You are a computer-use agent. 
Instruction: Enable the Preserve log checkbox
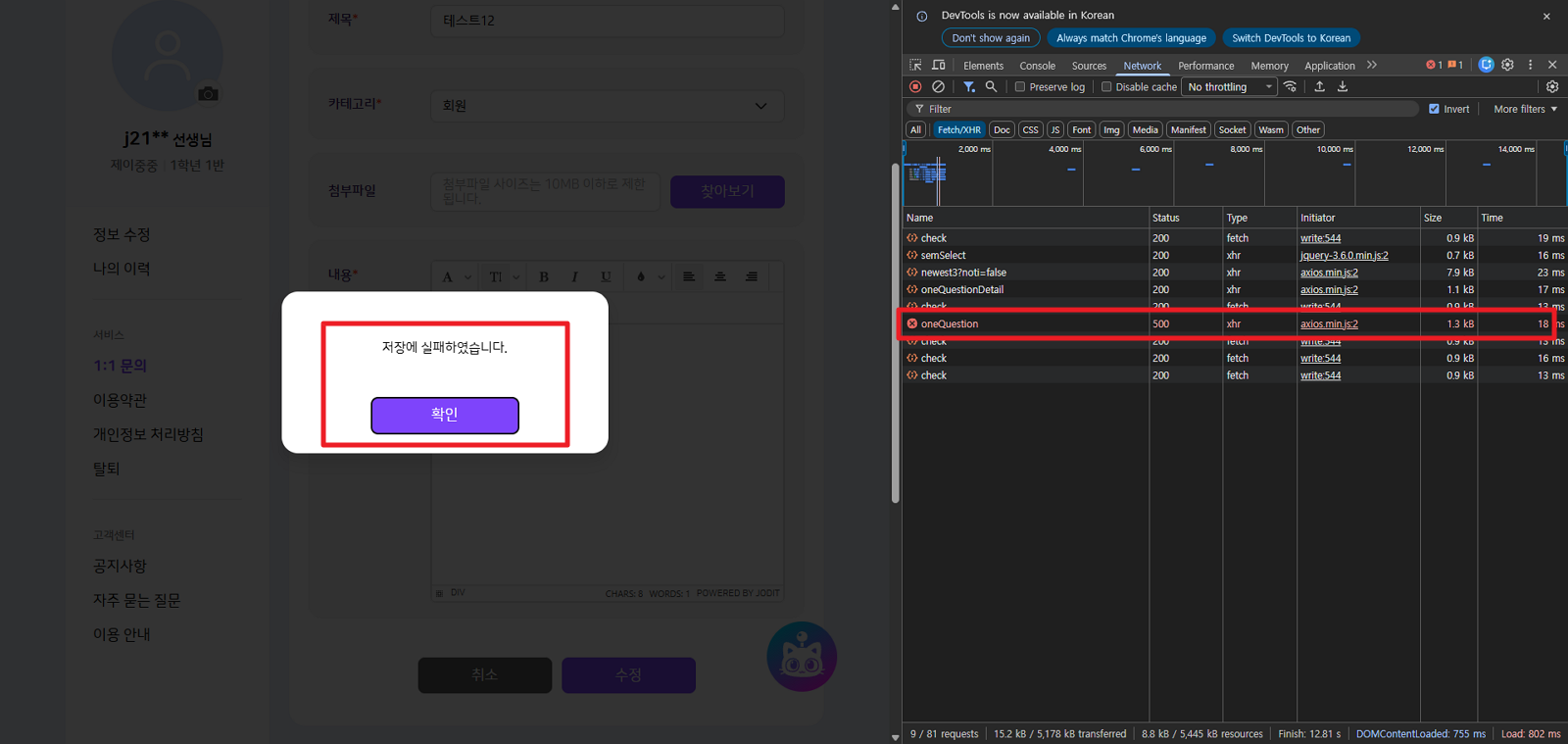click(1020, 87)
